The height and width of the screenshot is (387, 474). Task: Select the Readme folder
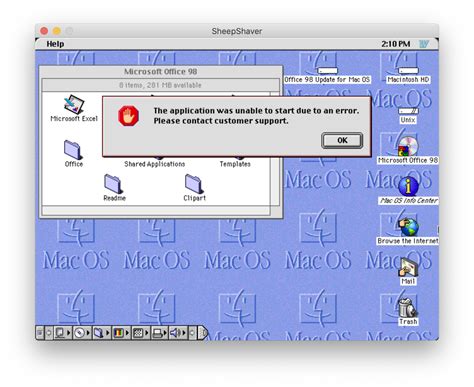[x=114, y=184]
